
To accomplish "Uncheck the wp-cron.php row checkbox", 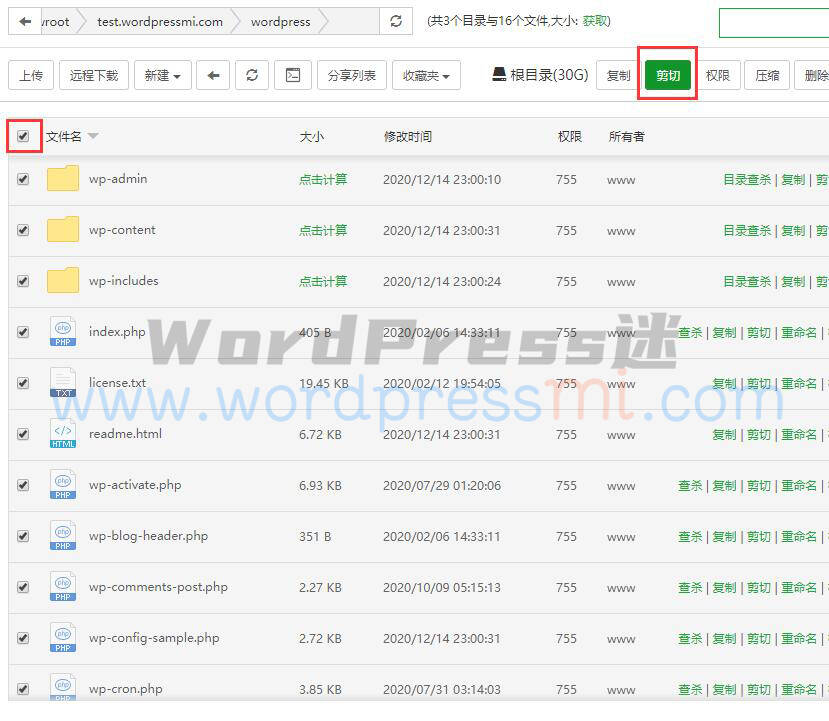I will coord(23,688).
